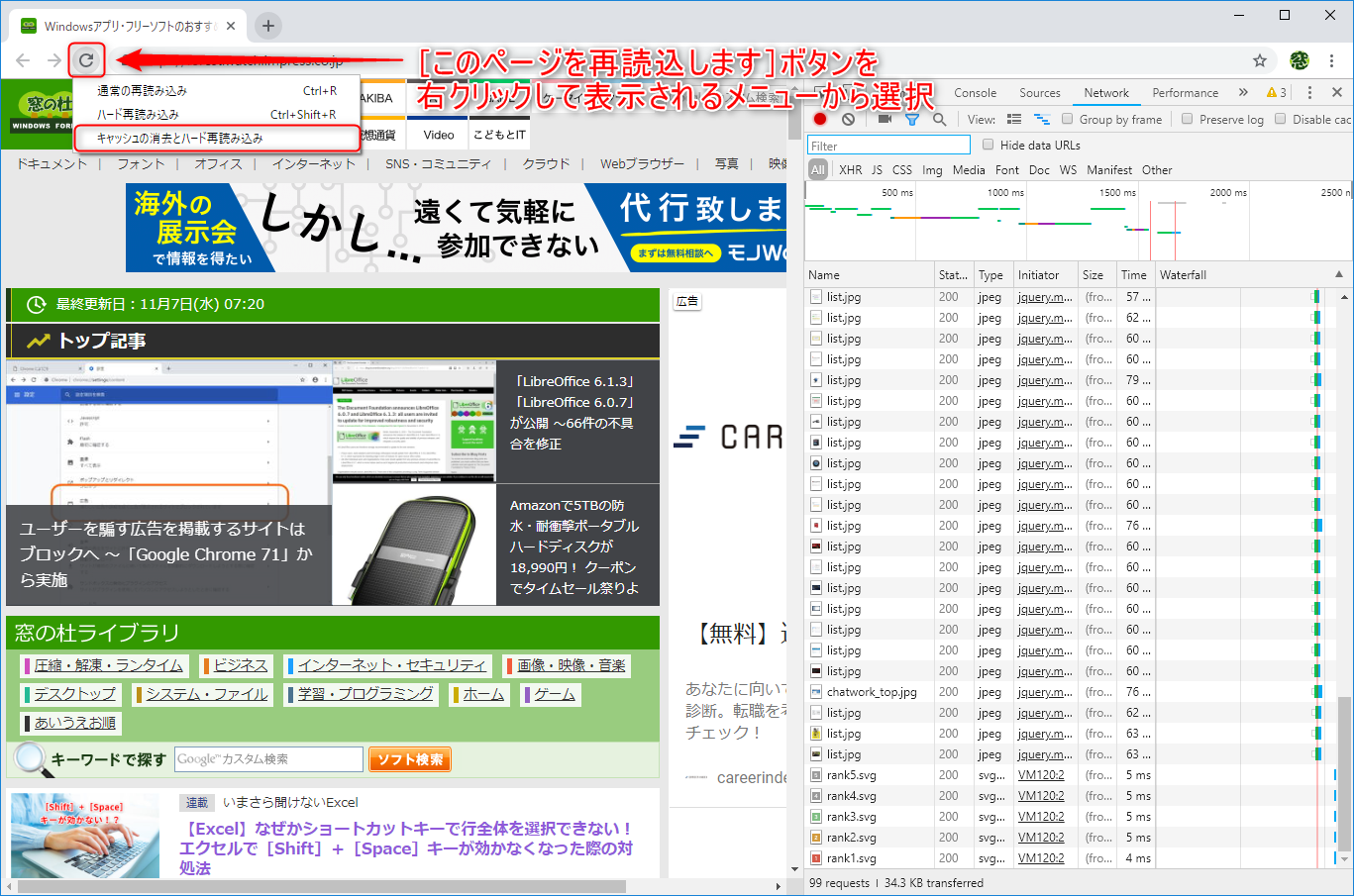Click the magnifying glass beside キーワードで探す

[x=32, y=758]
